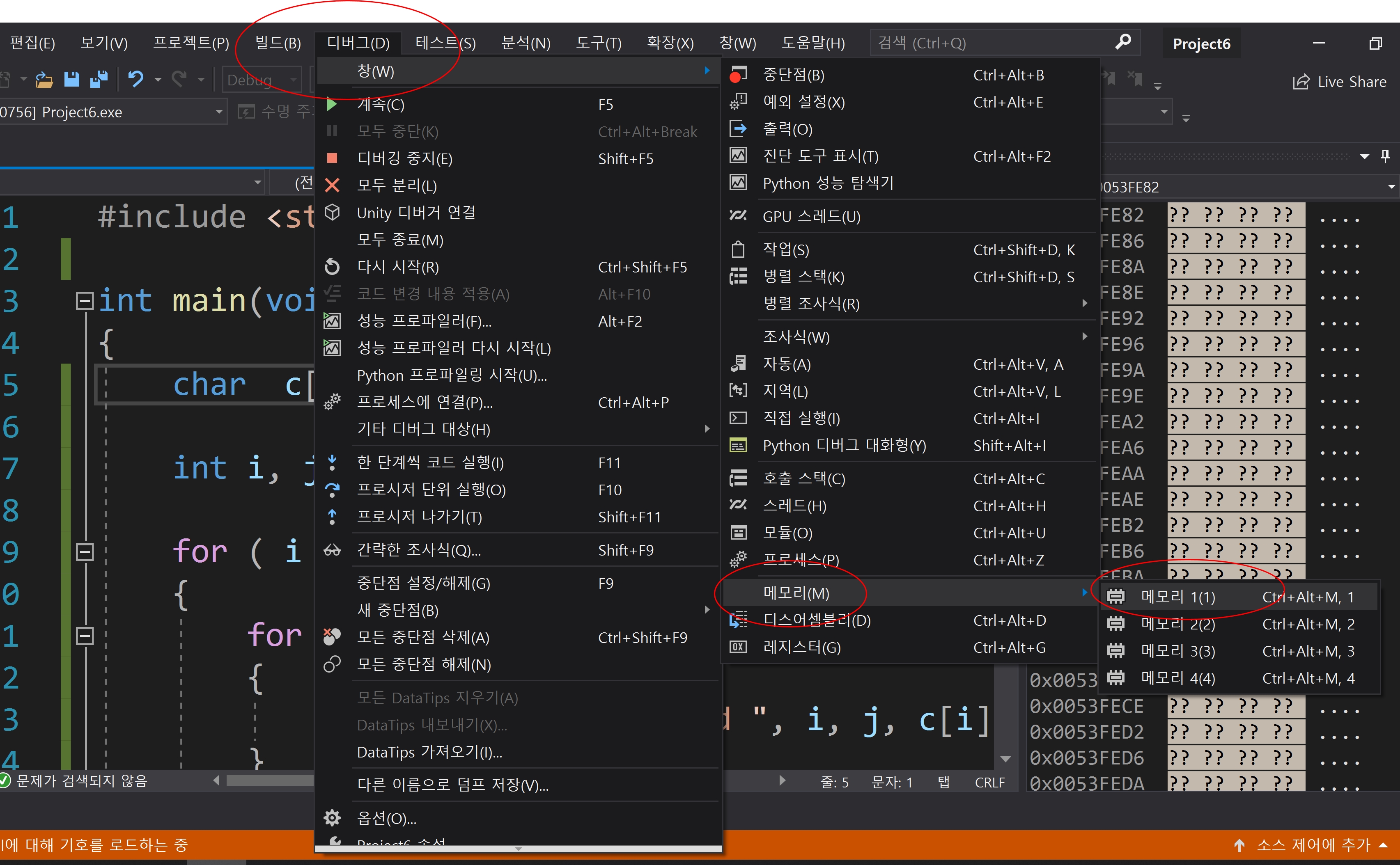Open the 빌드(B) menu
This screenshot has height=865, width=1400.
click(x=278, y=43)
